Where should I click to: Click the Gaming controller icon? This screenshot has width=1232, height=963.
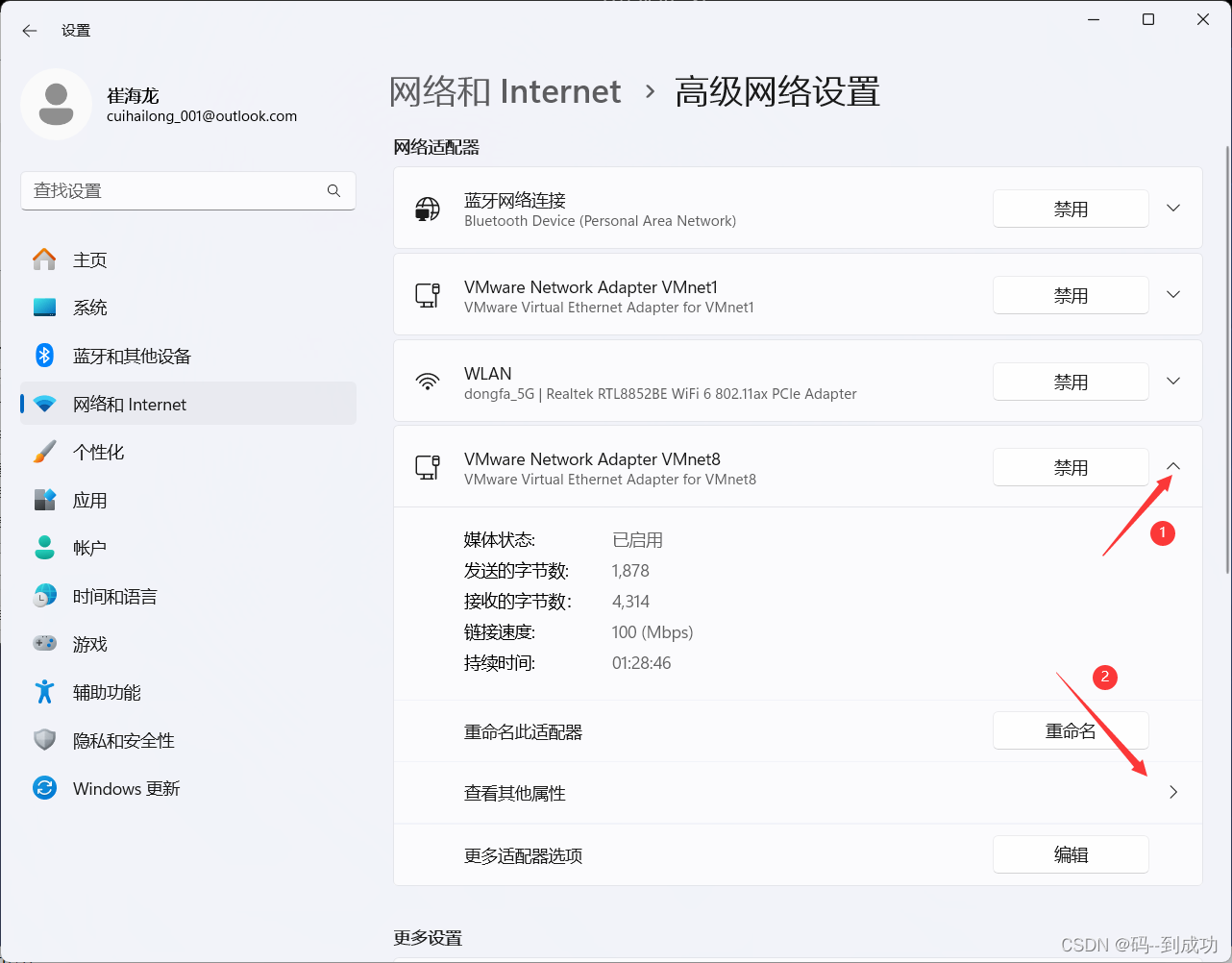pos(44,644)
